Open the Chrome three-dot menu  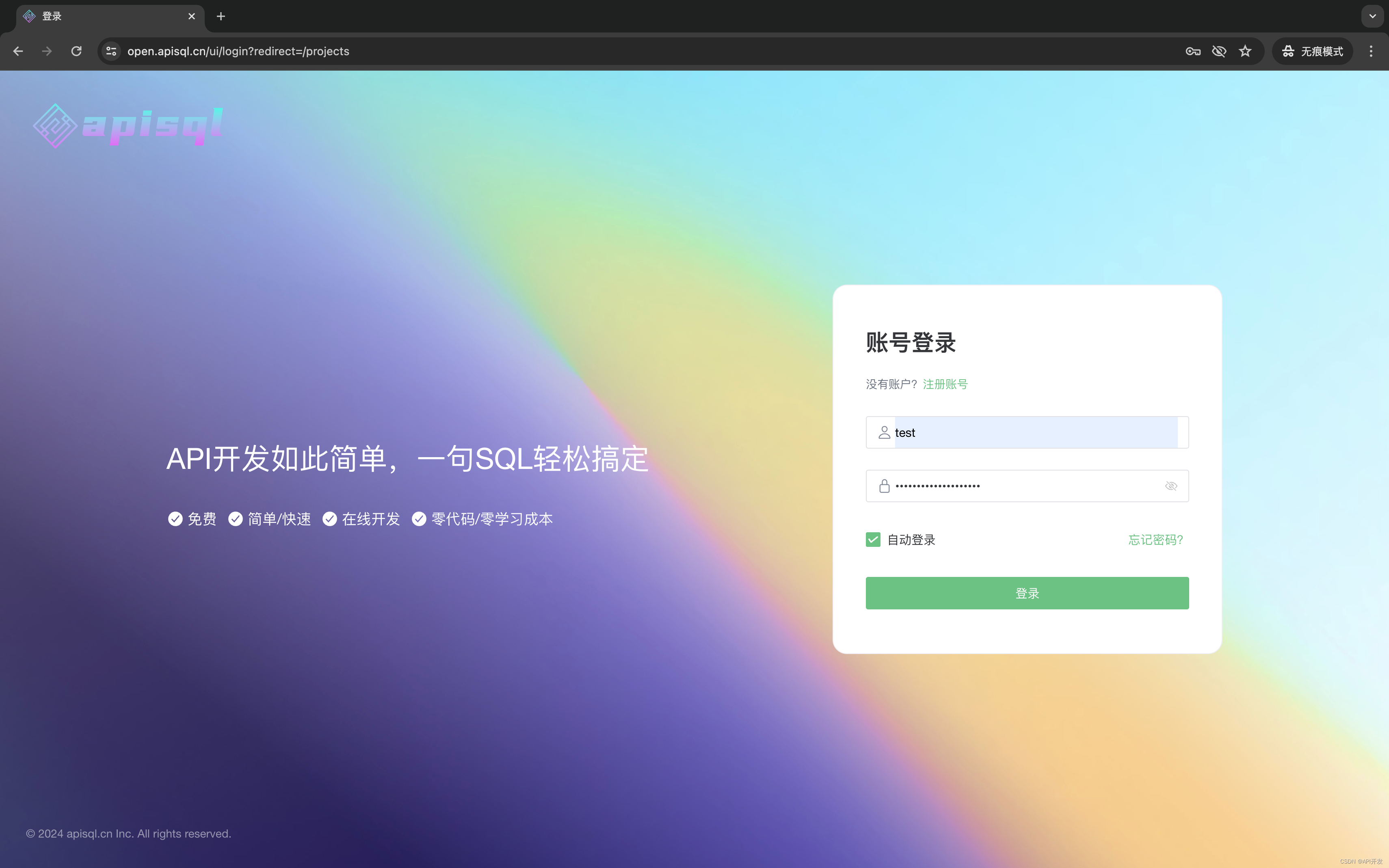pos(1371,51)
